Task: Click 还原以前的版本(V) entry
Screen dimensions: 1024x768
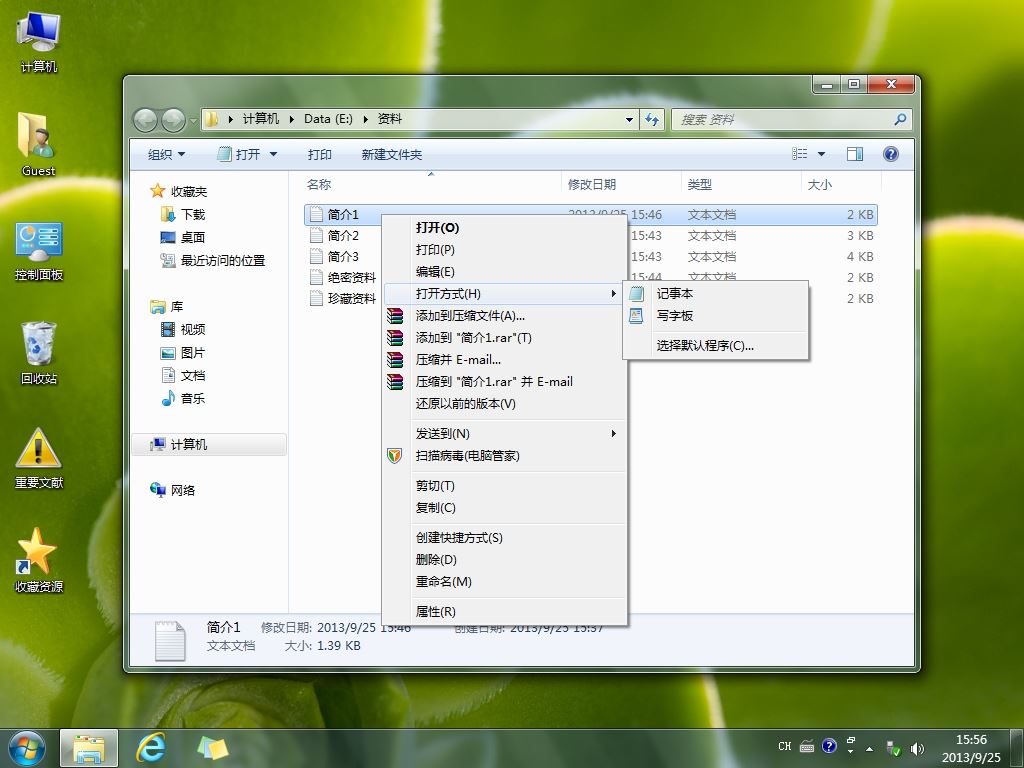Action: coord(504,404)
